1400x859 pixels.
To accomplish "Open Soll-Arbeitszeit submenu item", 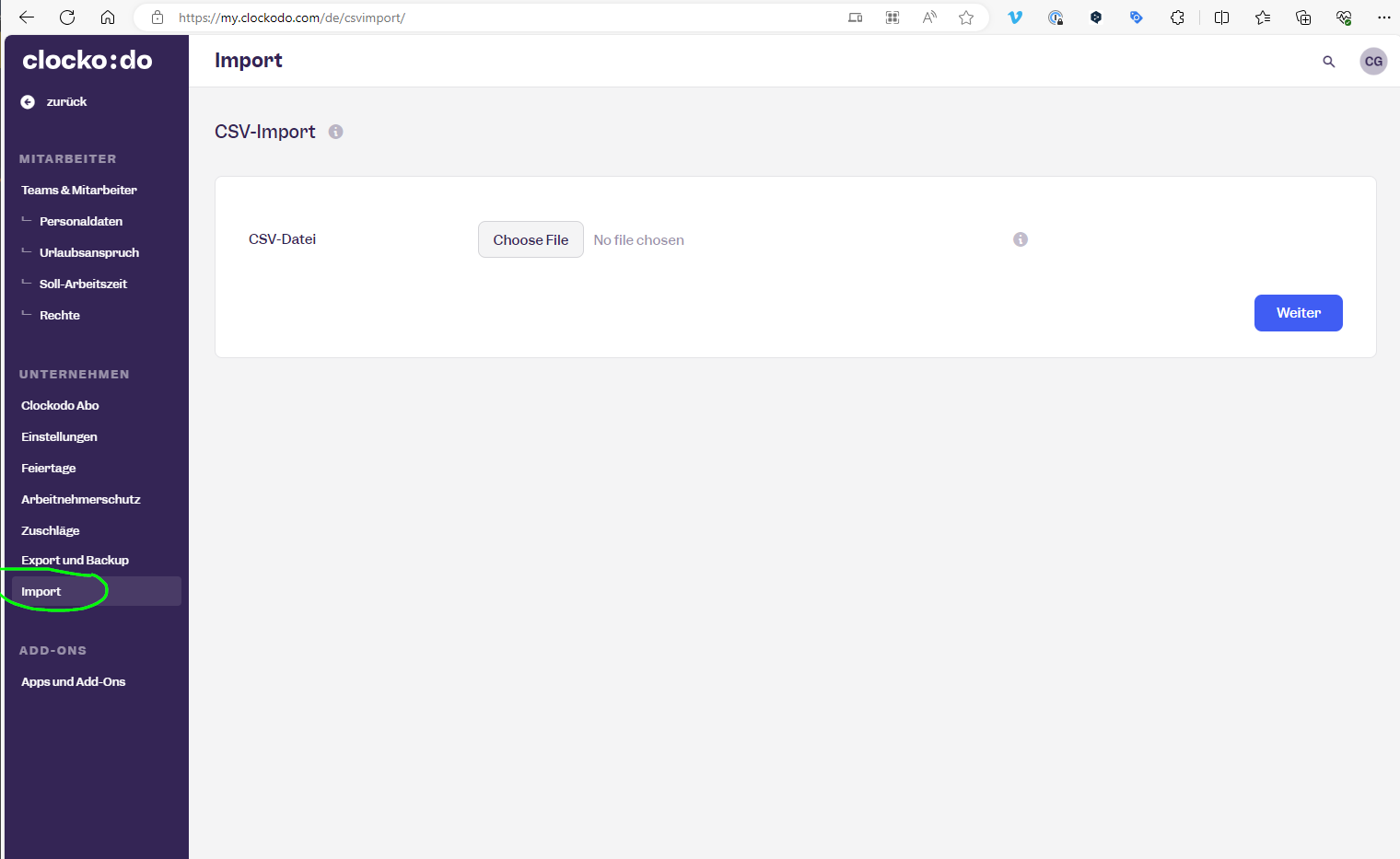I will (x=83, y=284).
